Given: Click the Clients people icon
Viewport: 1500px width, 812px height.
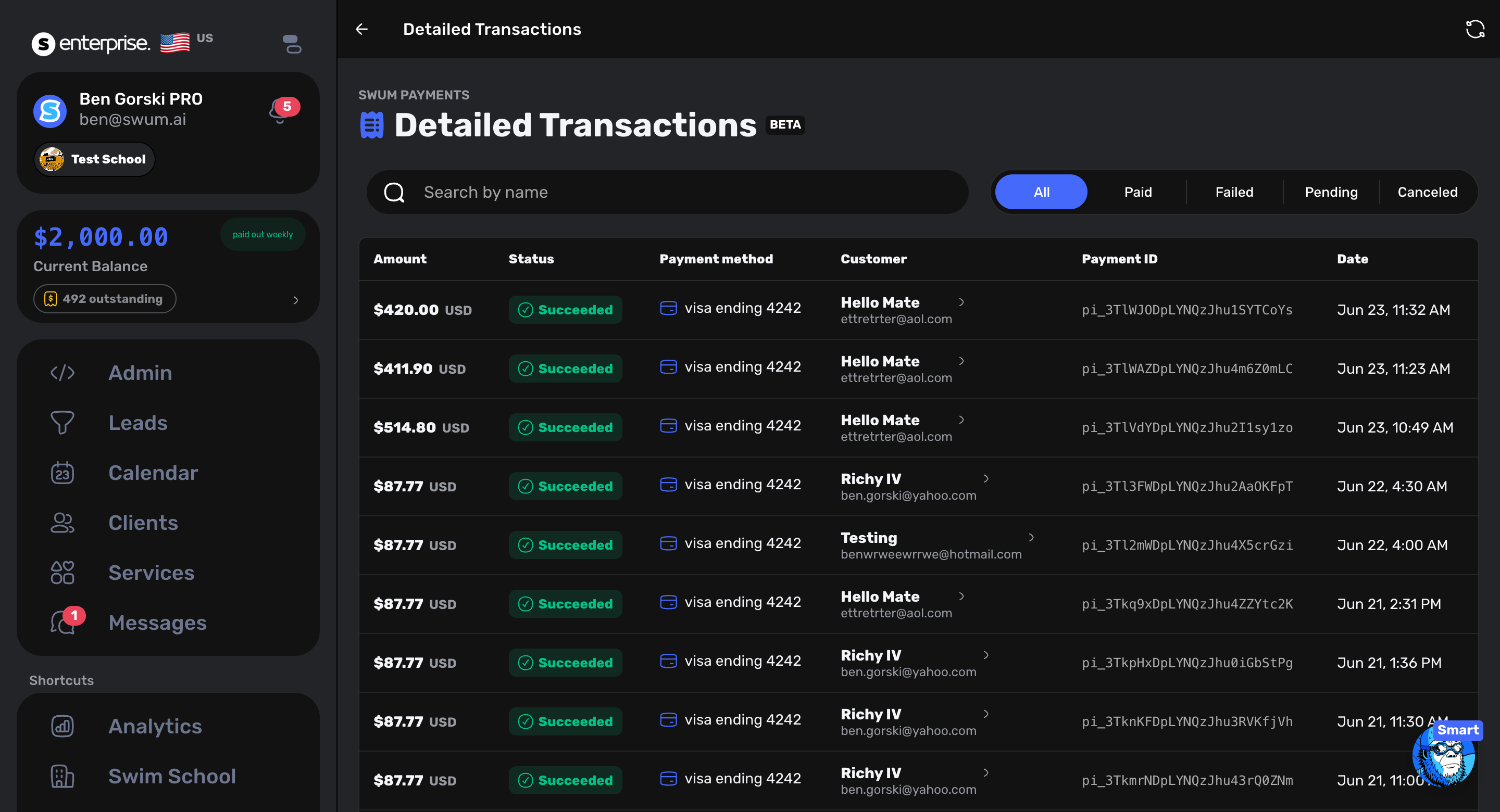Looking at the screenshot, I should click(x=63, y=523).
